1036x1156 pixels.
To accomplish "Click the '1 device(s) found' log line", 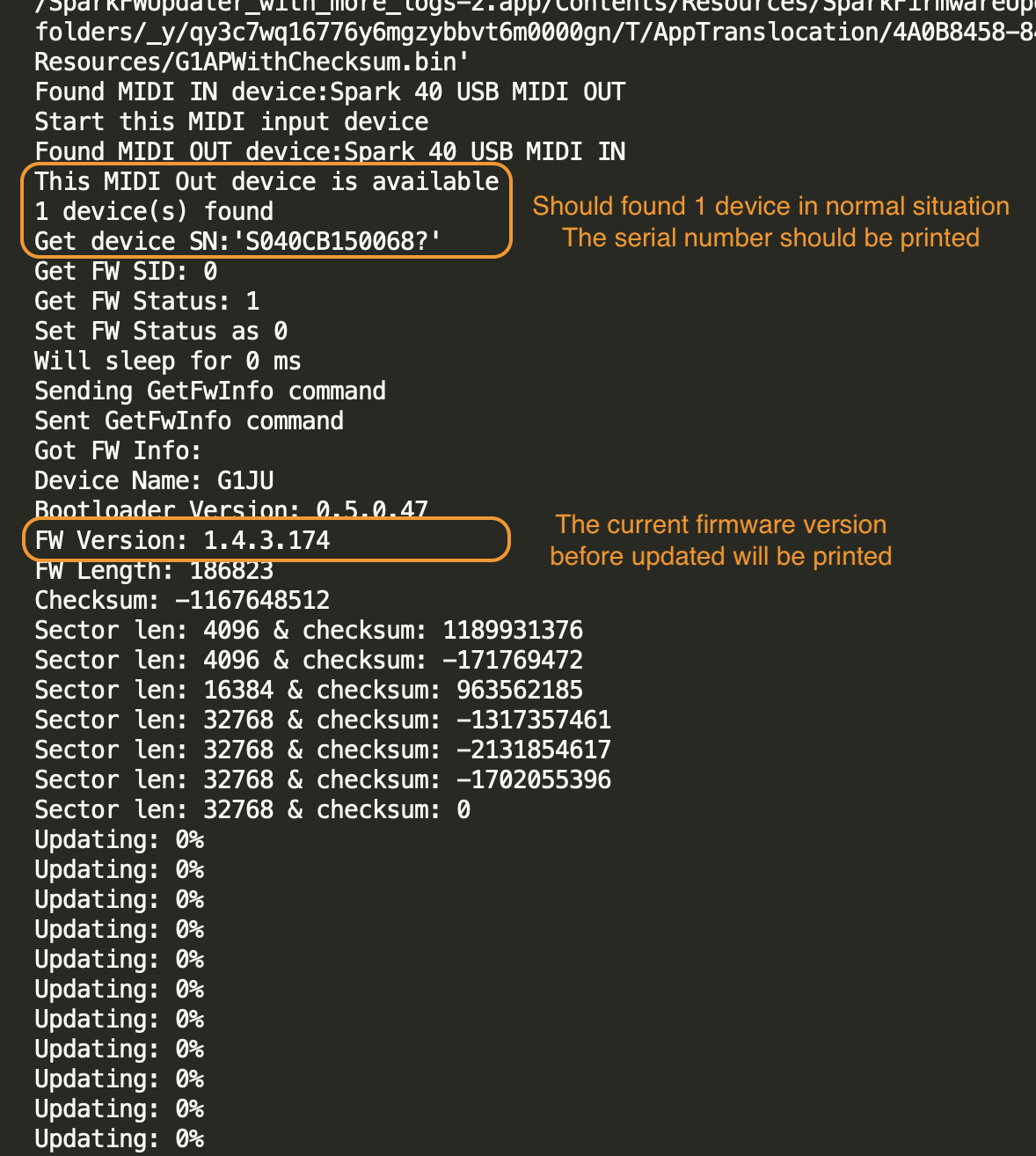I will pos(154,211).
